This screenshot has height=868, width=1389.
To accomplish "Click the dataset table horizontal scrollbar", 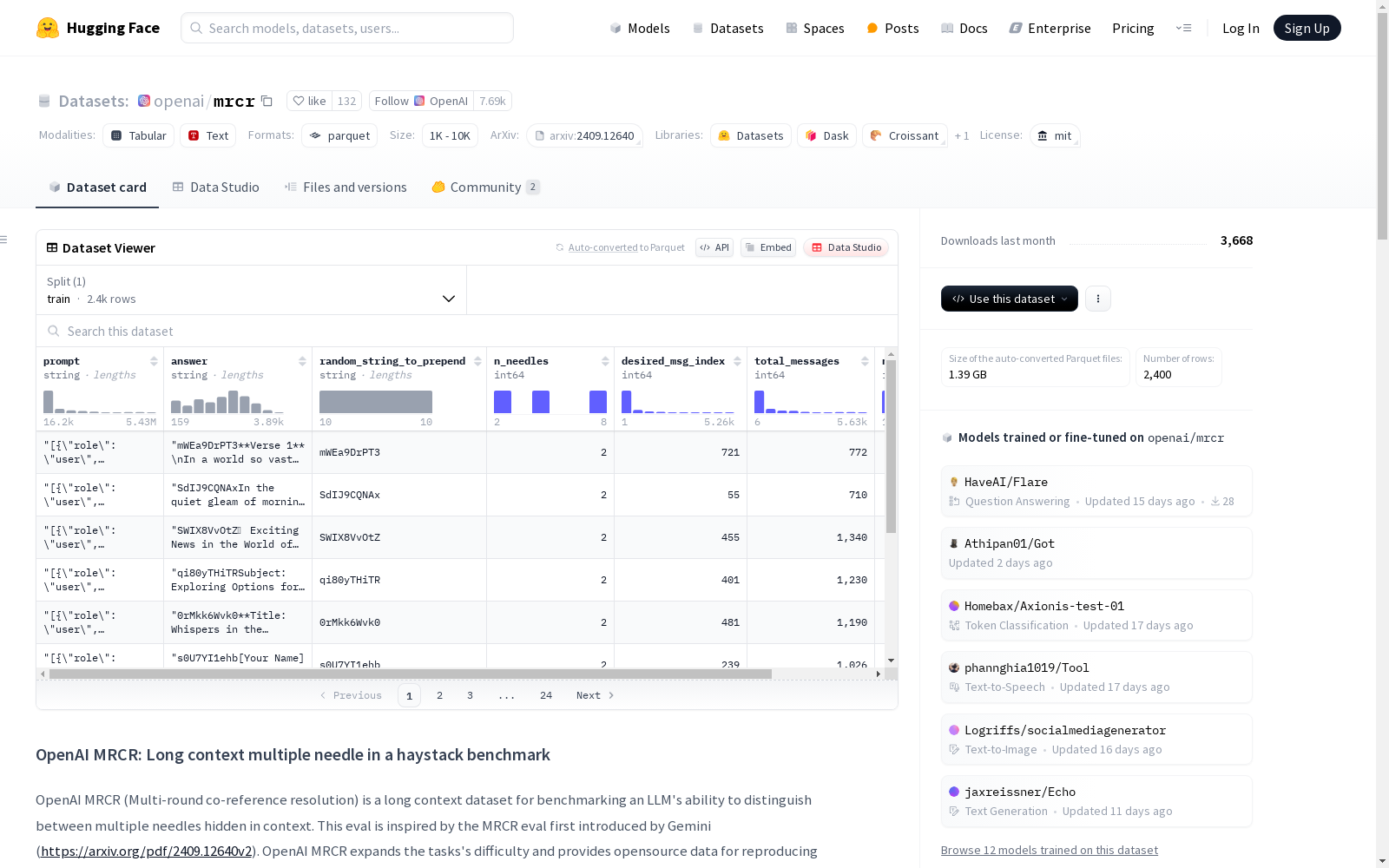I will click(x=411, y=674).
